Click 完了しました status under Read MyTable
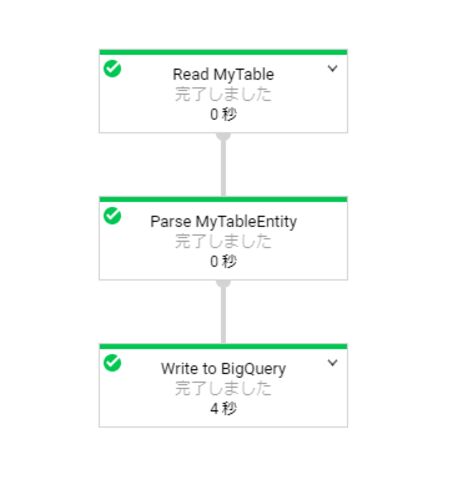 pos(223,94)
